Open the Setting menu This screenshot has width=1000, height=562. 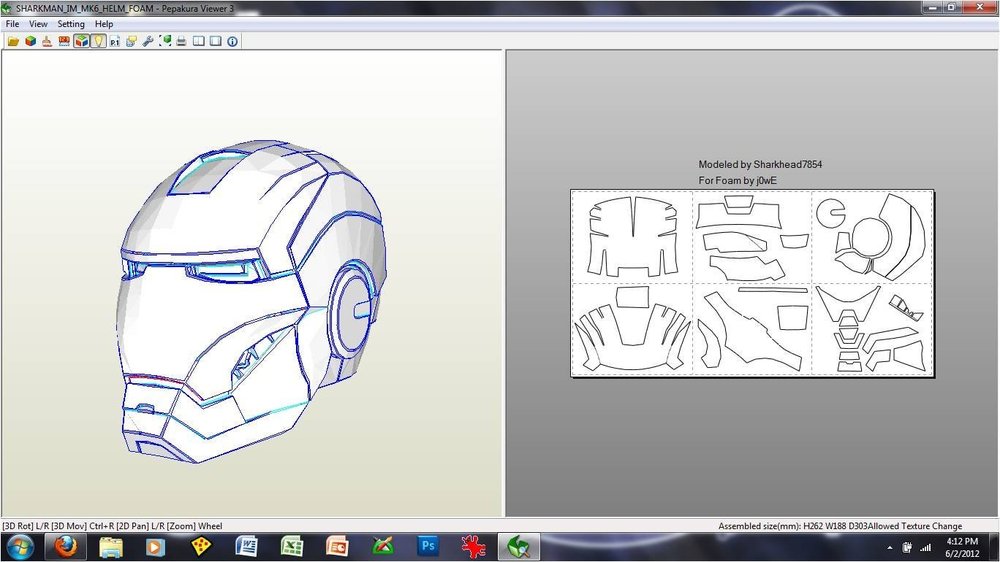coord(71,24)
